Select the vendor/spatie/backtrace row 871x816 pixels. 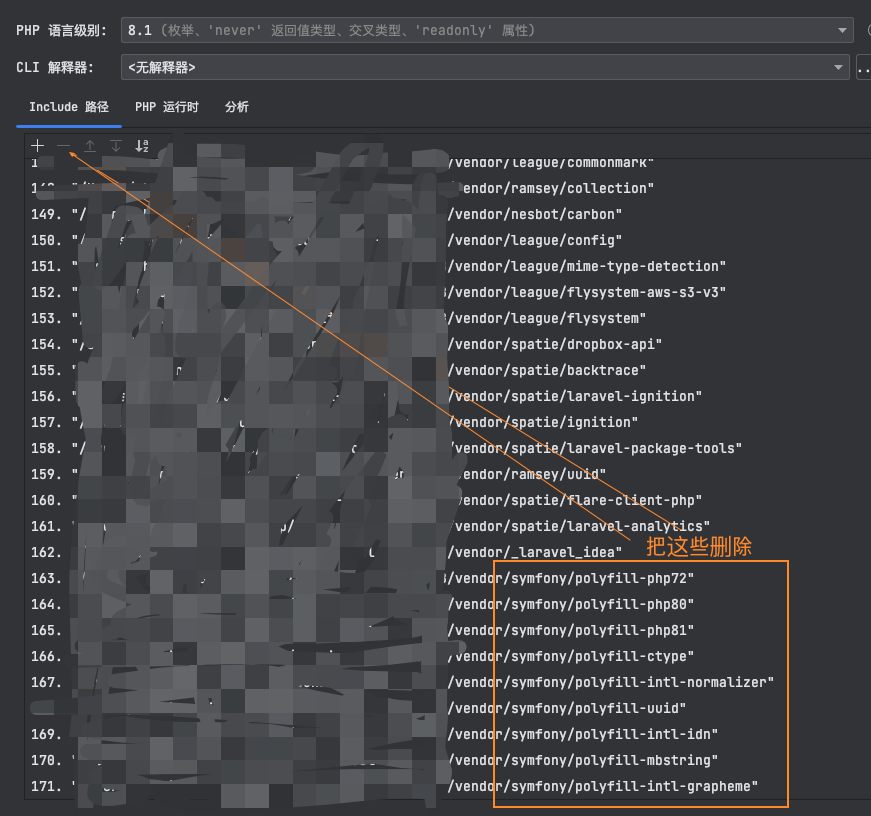coord(448,371)
